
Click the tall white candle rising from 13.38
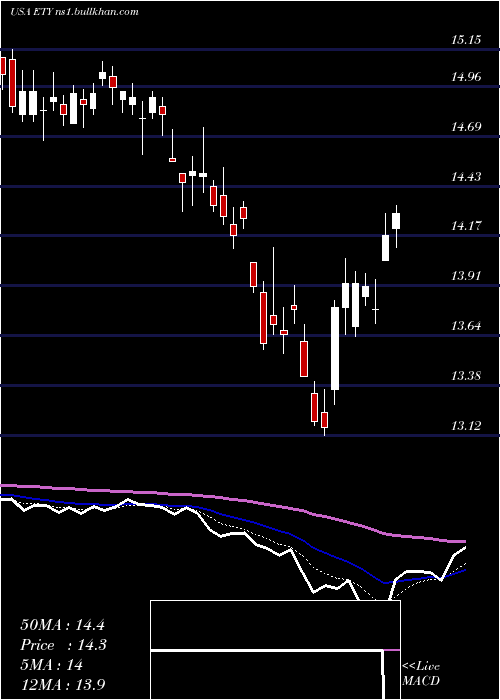point(335,348)
